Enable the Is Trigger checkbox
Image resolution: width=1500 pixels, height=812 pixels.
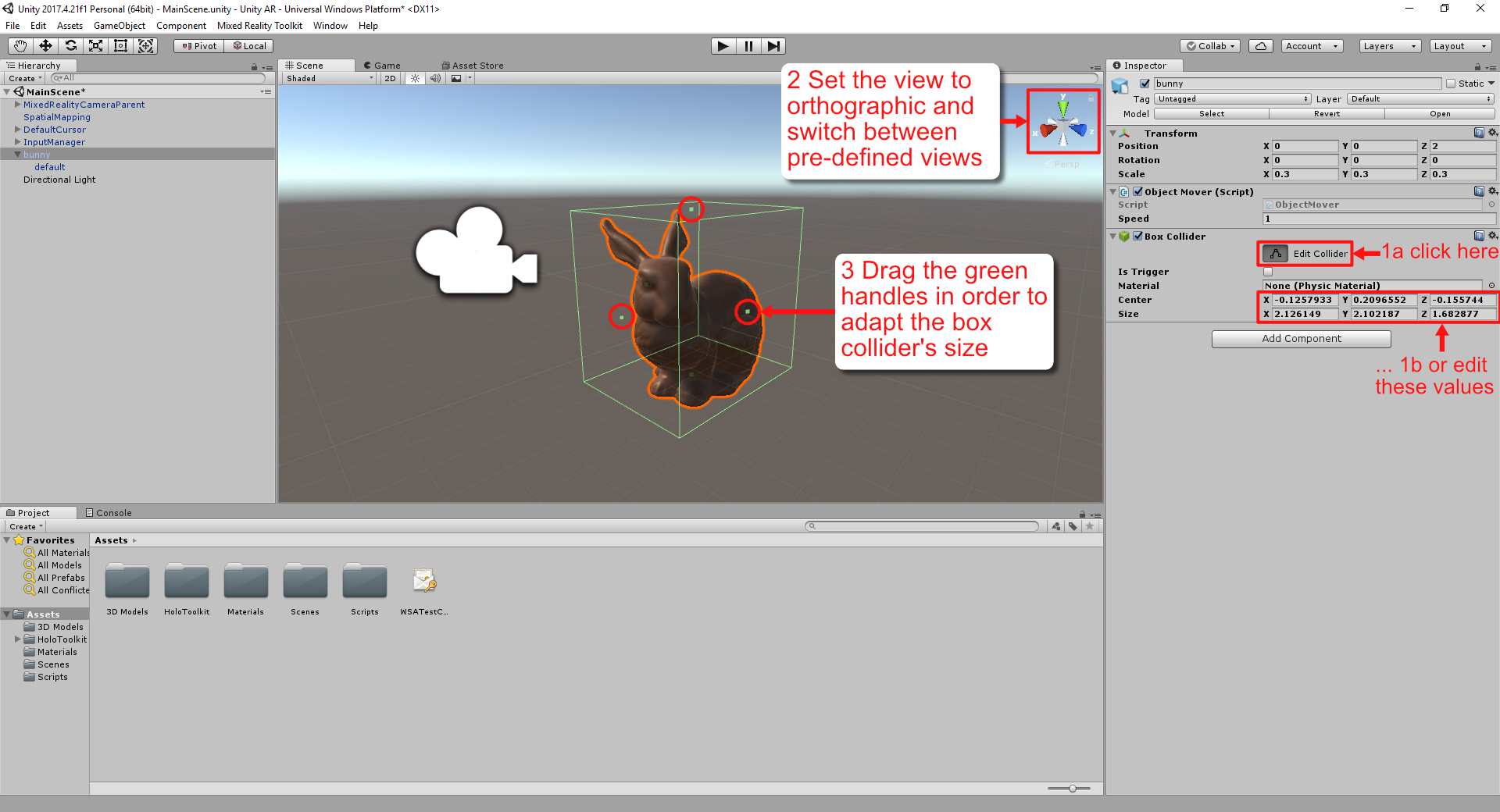click(x=1268, y=272)
